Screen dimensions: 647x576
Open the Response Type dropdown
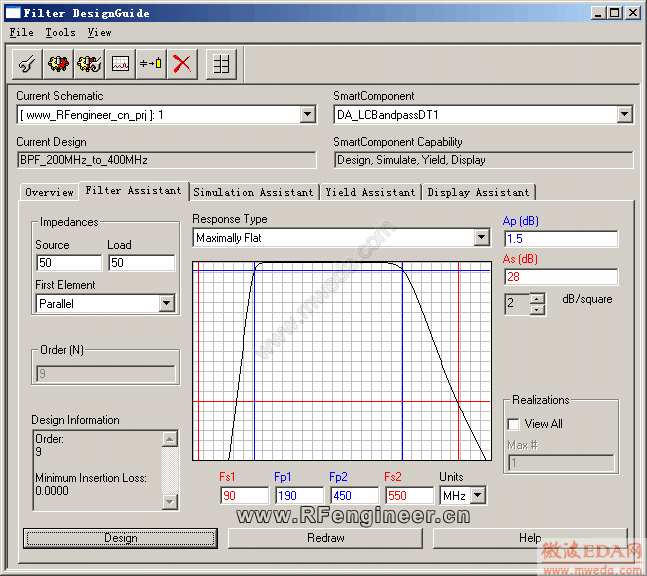click(482, 238)
